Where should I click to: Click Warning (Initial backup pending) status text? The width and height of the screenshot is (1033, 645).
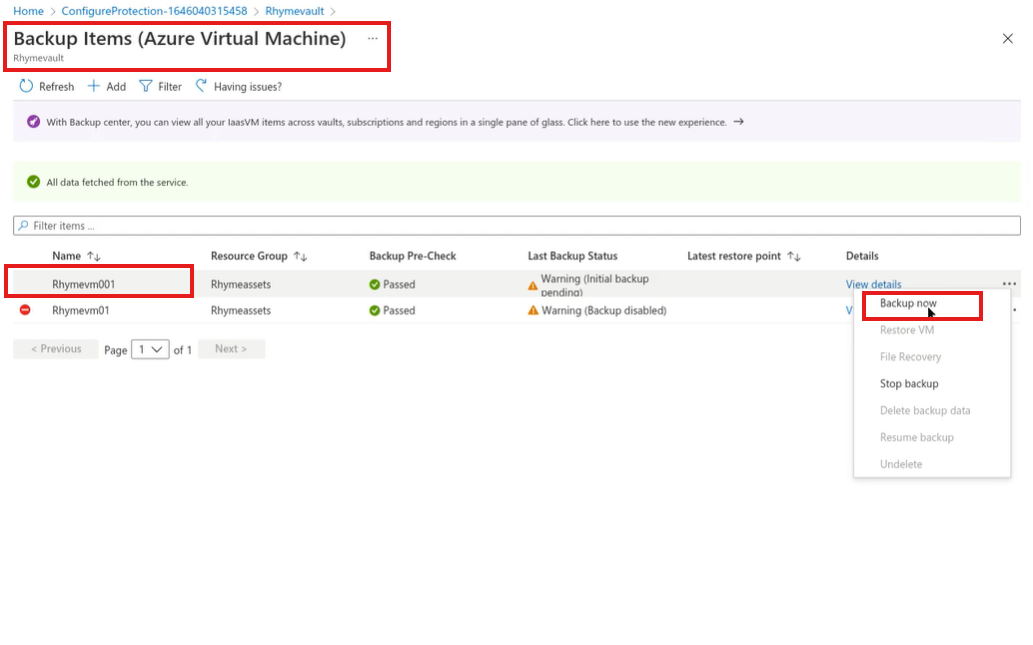[x=595, y=285]
